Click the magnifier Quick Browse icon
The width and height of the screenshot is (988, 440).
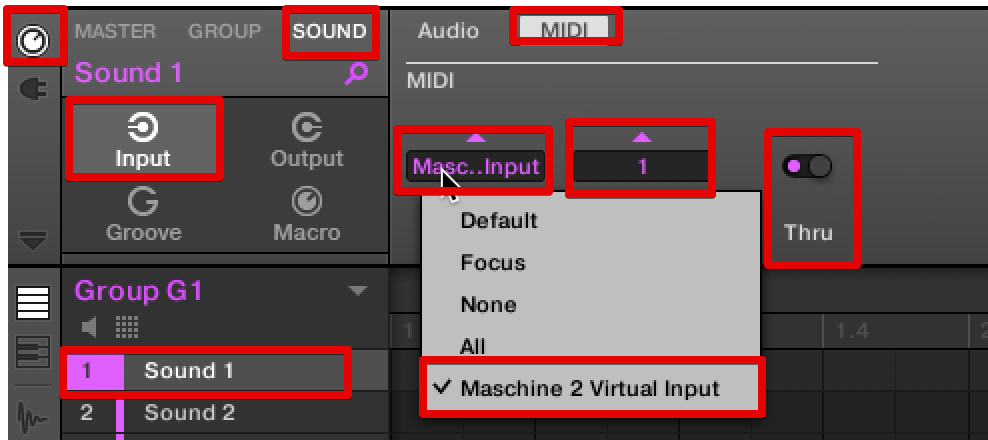[356, 73]
